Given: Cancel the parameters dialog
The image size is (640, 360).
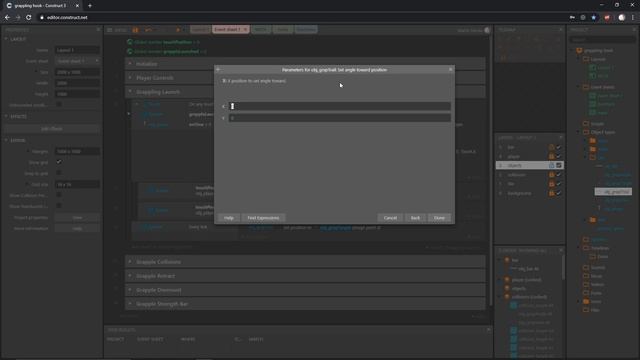Looking at the screenshot, I should pyautogui.click(x=390, y=218).
